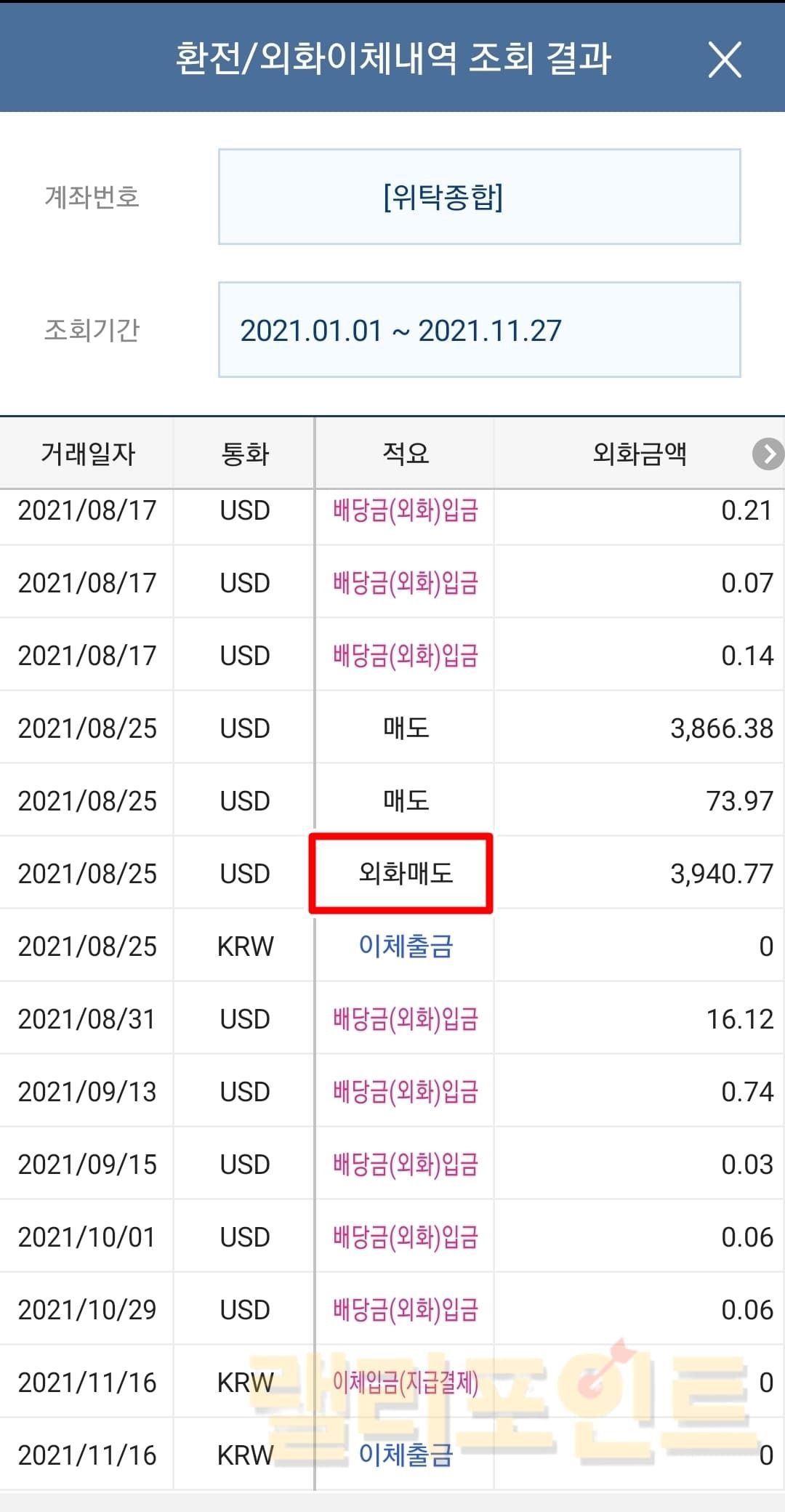Image resolution: width=785 pixels, height=1512 pixels.
Task: Tap the 3,940.77 외화매도 amount
Action: (x=721, y=874)
